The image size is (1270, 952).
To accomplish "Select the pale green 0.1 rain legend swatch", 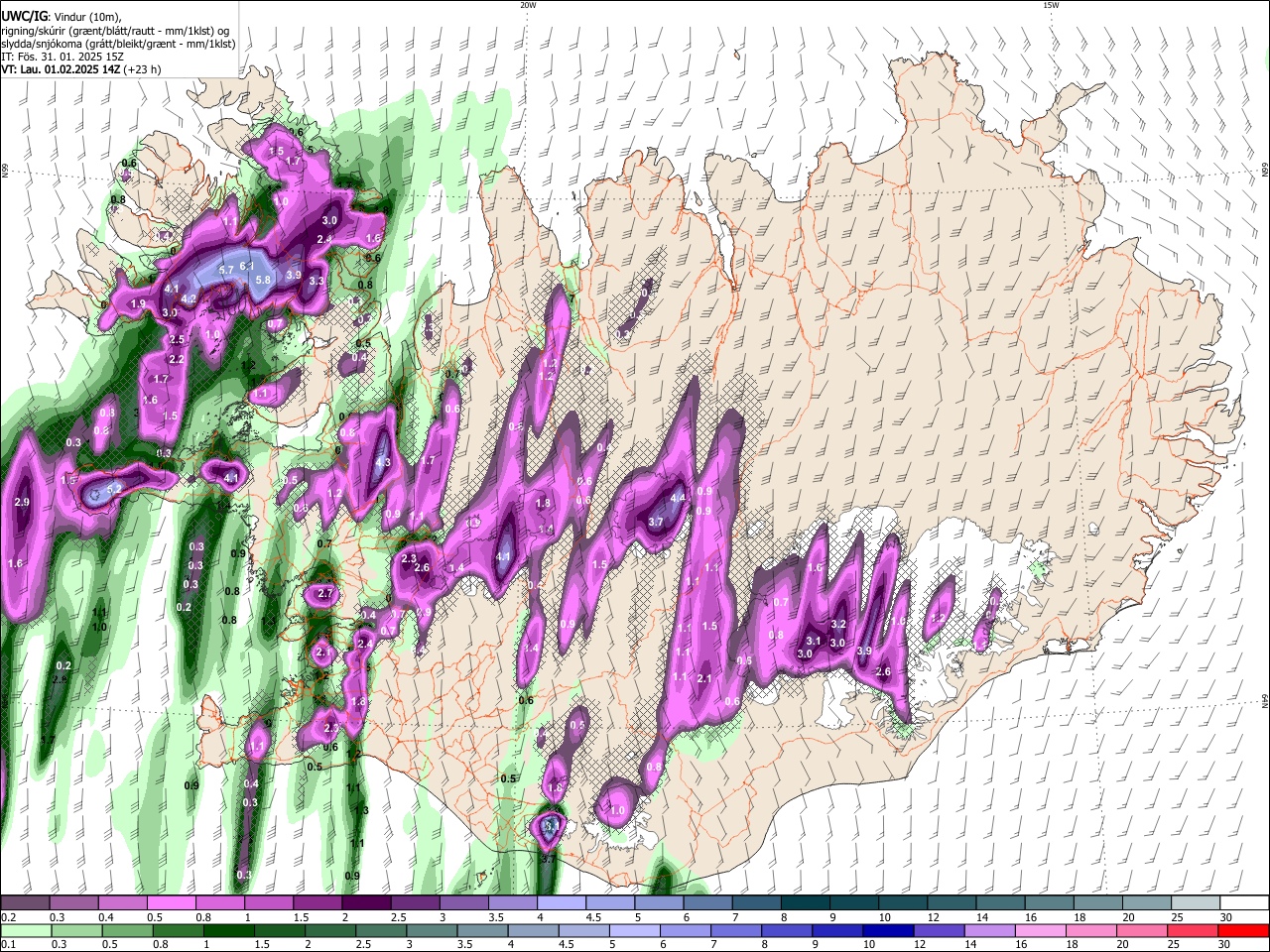I will tap(24, 931).
